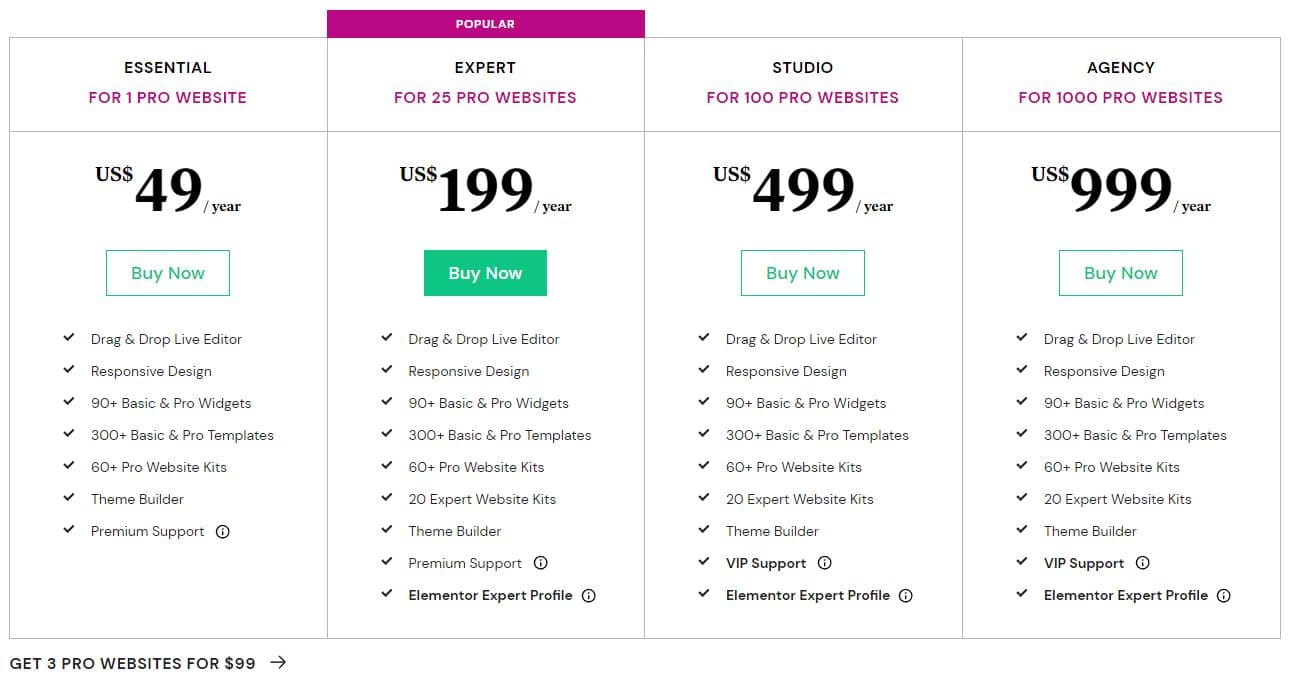Viewport: 1294px width, 681px height.
Task: Click info icon beside Essential Premium Support
Action: pyautogui.click(x=223, y=532)
